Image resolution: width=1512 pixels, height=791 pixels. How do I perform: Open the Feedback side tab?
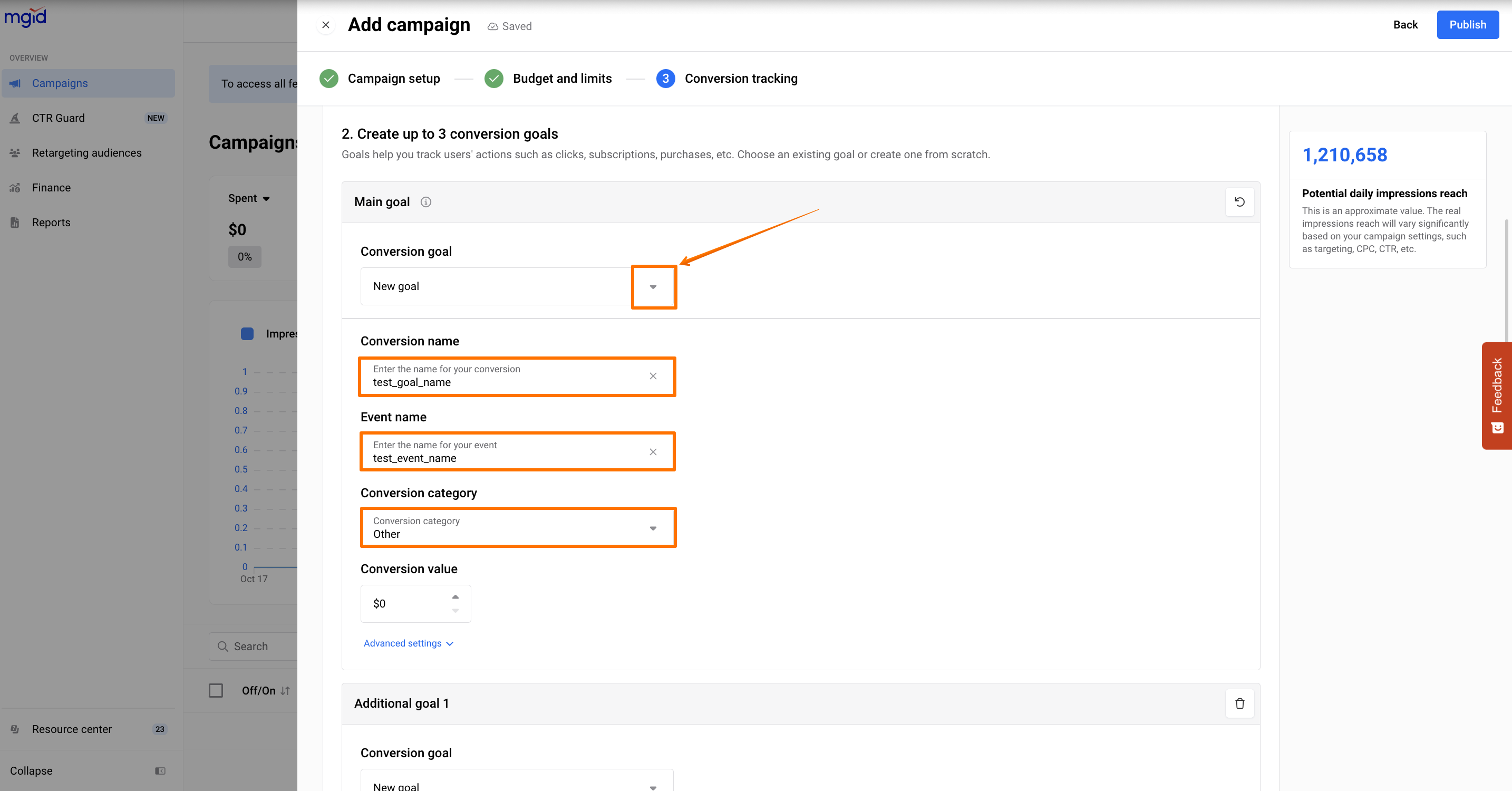click(1497, 395)
